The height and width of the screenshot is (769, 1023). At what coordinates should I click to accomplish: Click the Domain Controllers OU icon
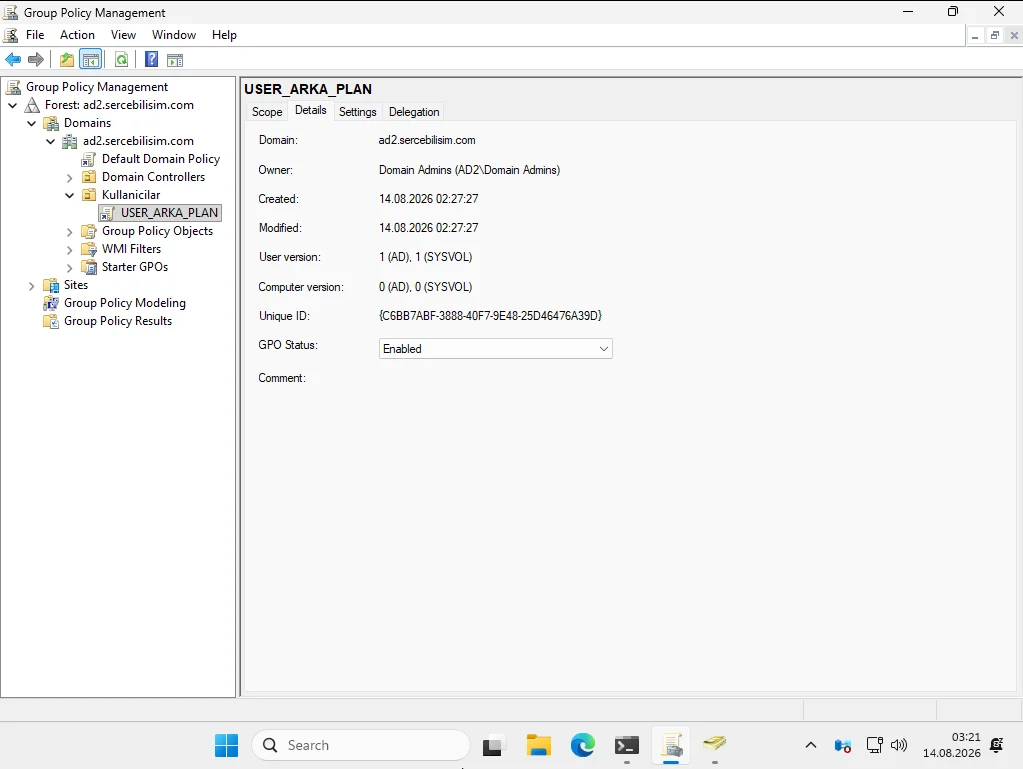89,177
